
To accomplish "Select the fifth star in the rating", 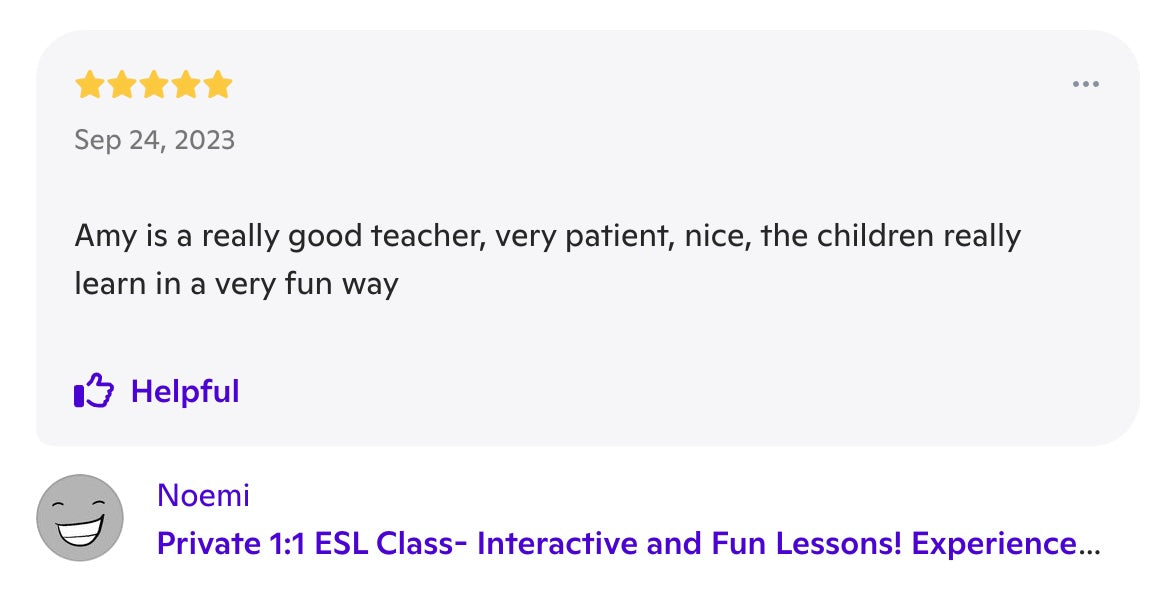I will (218, 85).
